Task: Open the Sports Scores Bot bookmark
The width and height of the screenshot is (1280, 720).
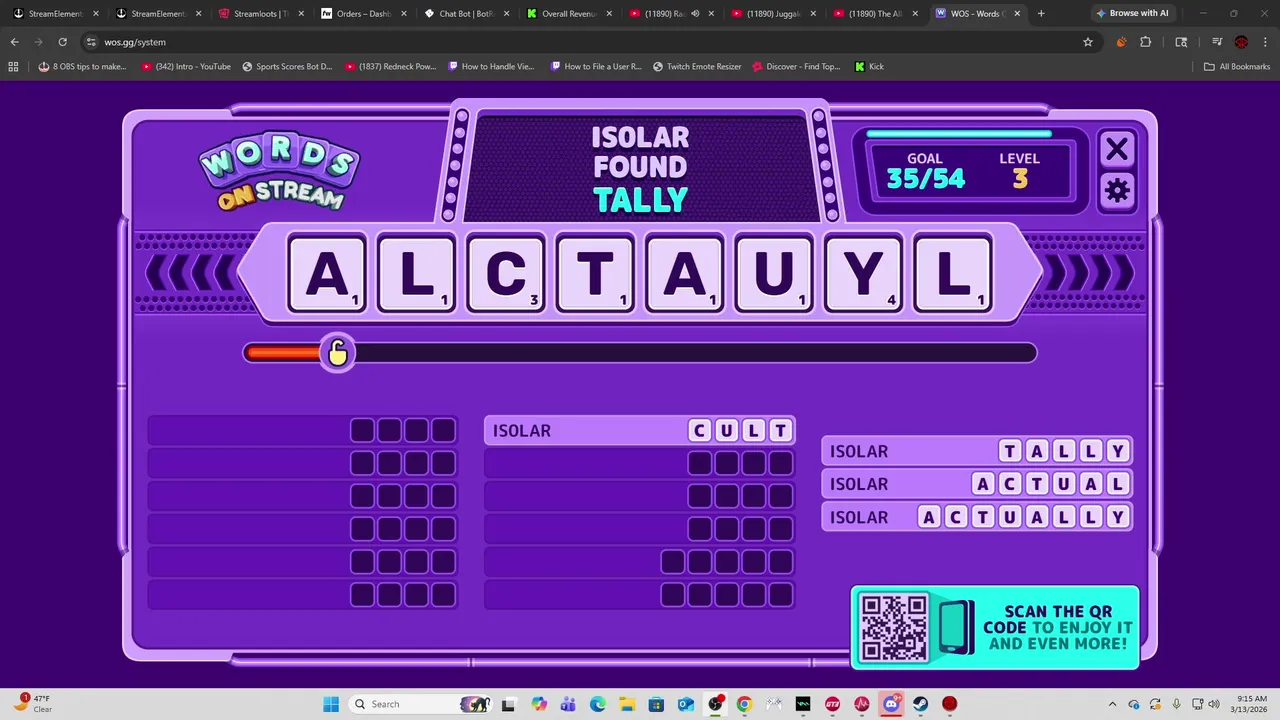Action: 287,66
